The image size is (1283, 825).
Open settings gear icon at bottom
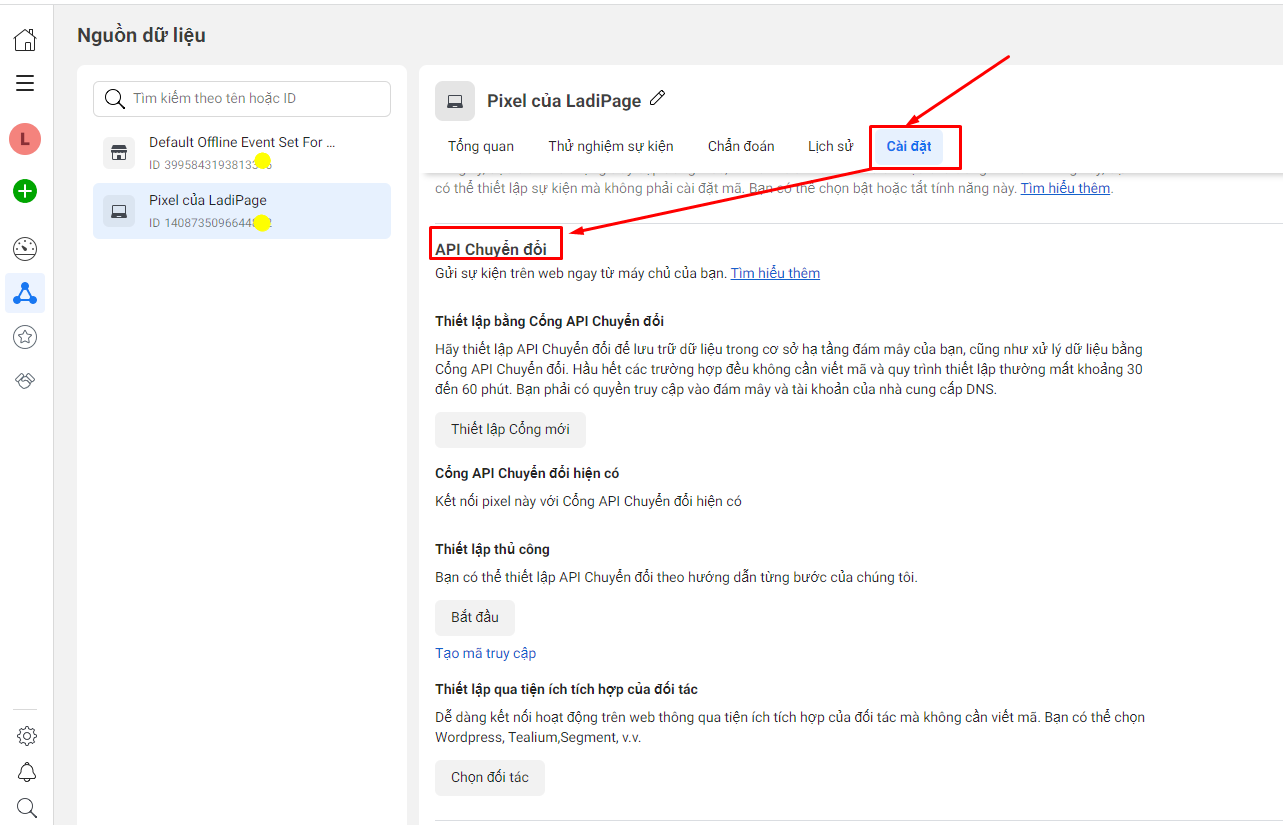pyautogui.click(x=27, y=736)
